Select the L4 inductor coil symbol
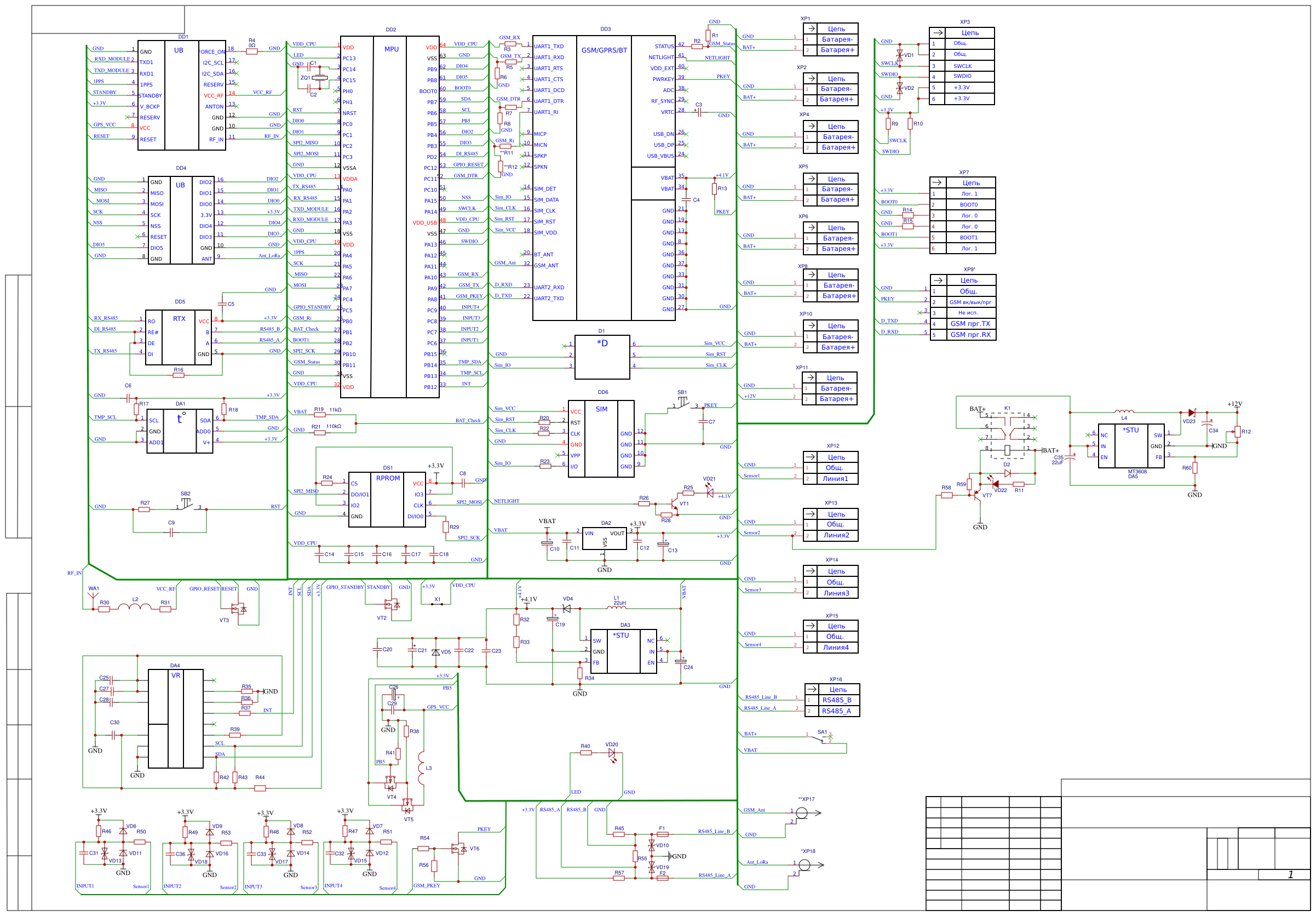This screenshot has height=916, width=1316. point(1123,411)
